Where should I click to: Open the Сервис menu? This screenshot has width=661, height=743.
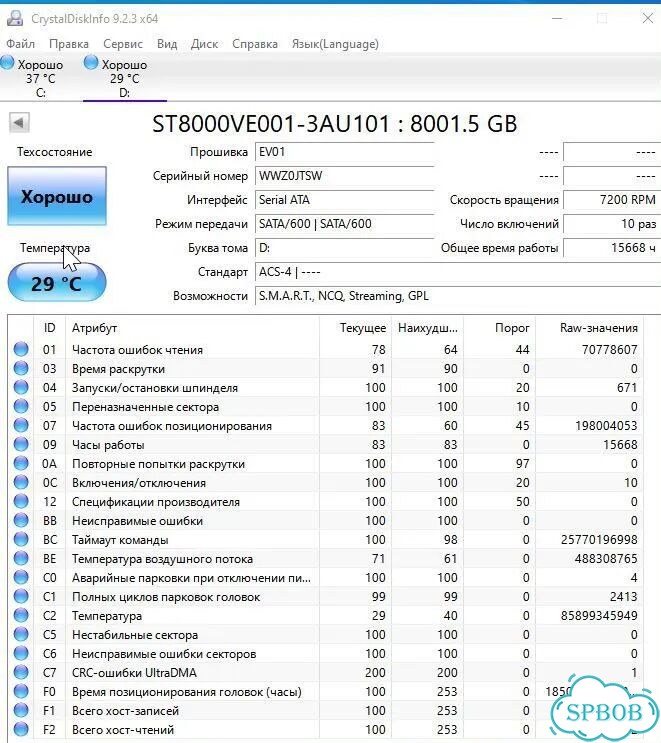123,44
